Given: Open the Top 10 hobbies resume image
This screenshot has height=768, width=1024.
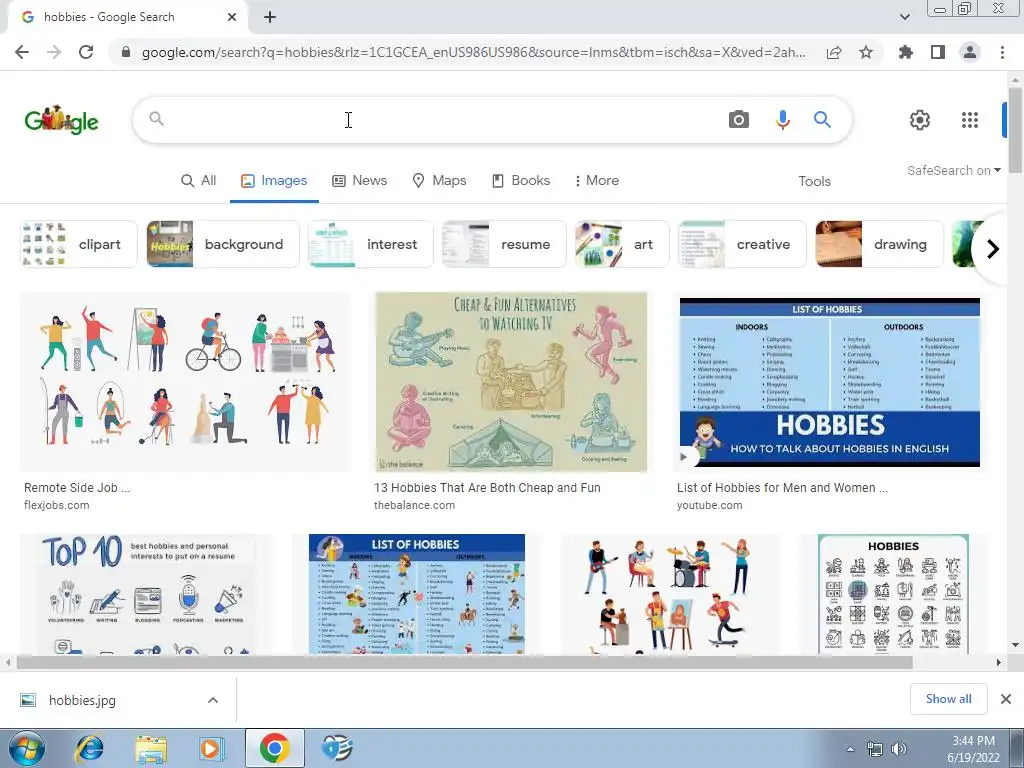Looking at the screenshot, I should pos(147,594).
